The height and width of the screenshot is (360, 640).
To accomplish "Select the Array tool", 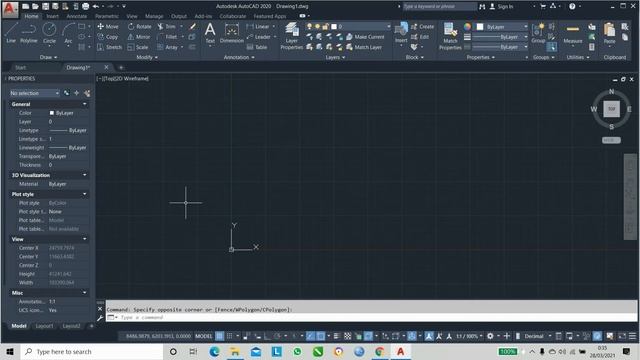I will pos(167,47).
